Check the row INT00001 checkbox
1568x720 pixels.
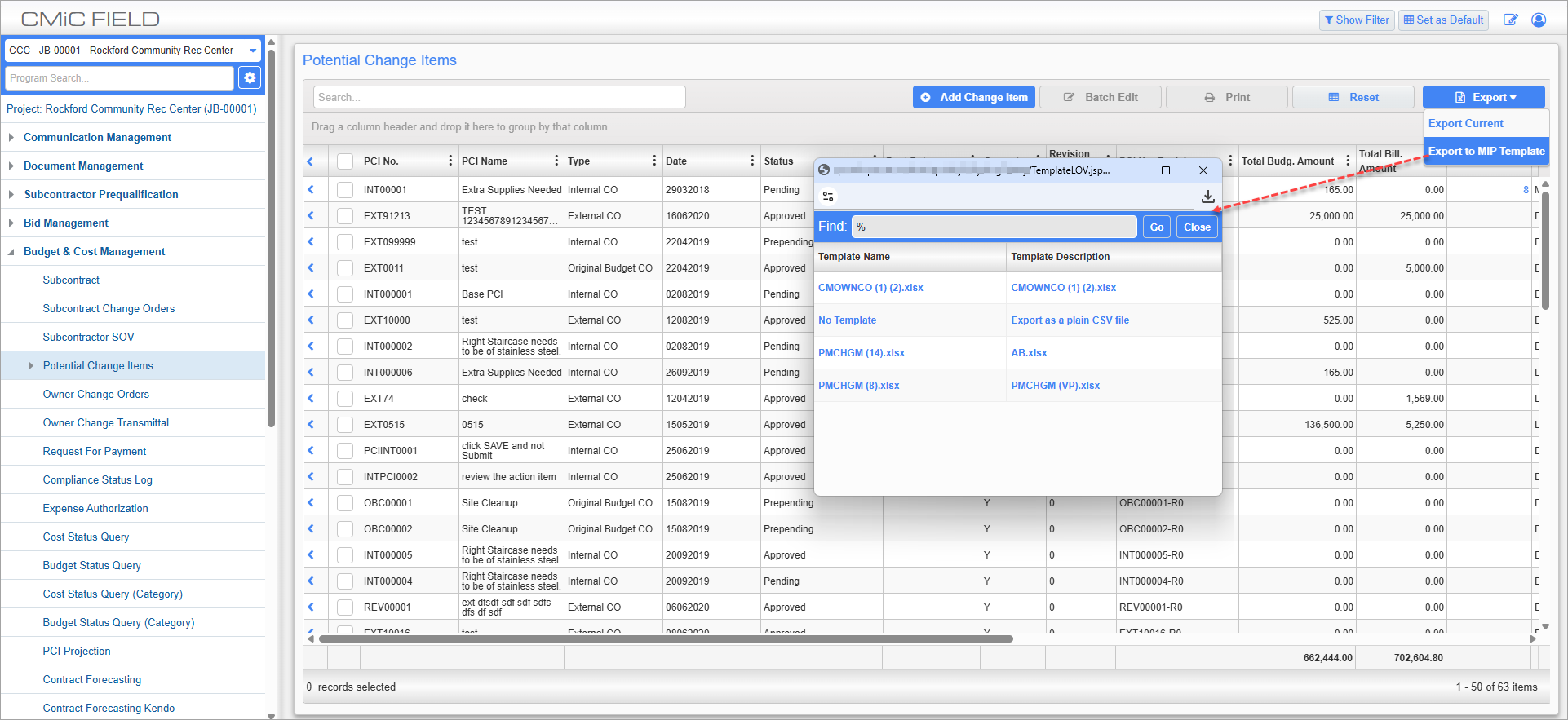(x=345, y=189)
